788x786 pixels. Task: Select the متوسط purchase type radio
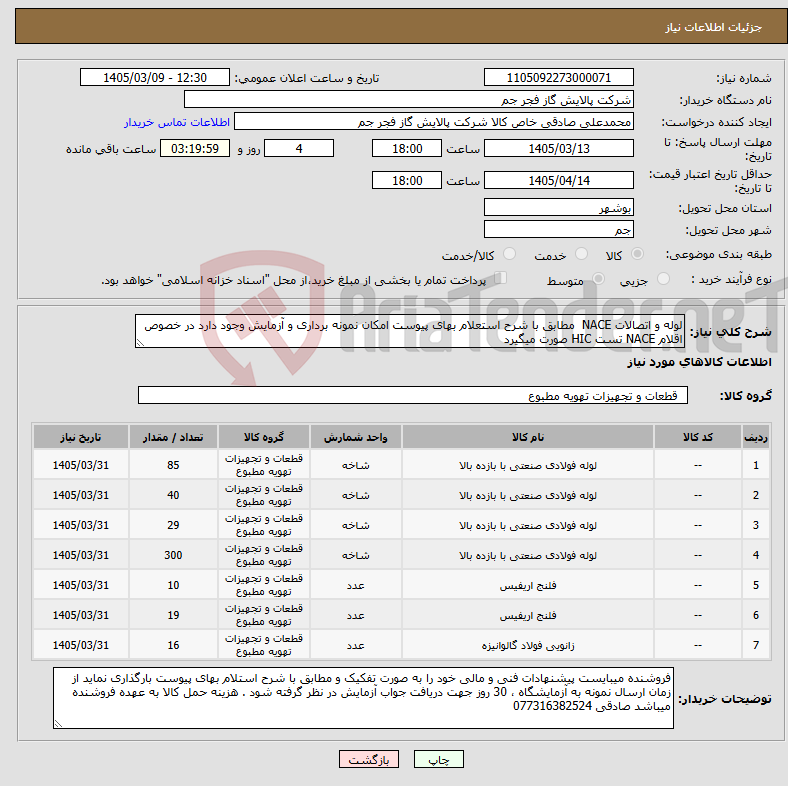point(598,279)
